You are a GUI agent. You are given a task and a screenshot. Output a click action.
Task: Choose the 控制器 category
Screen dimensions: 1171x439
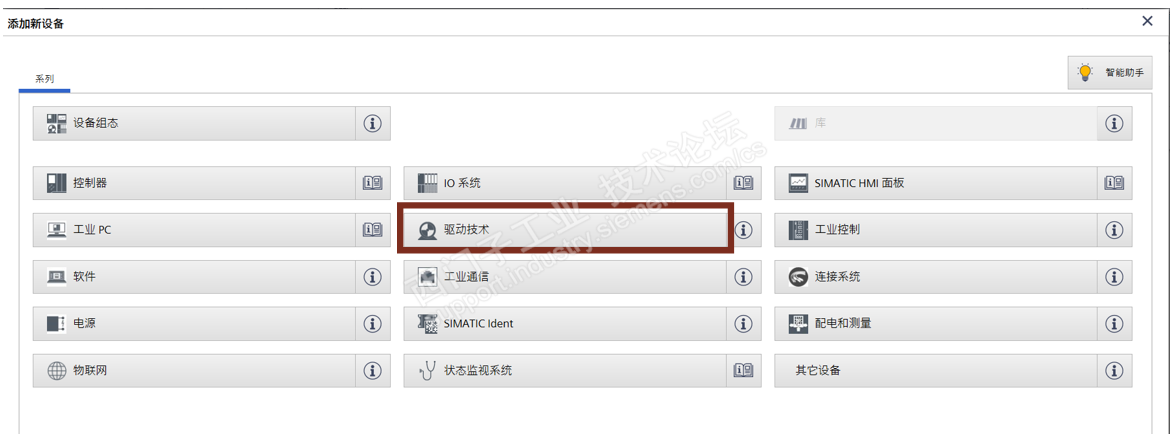[195, 183]
